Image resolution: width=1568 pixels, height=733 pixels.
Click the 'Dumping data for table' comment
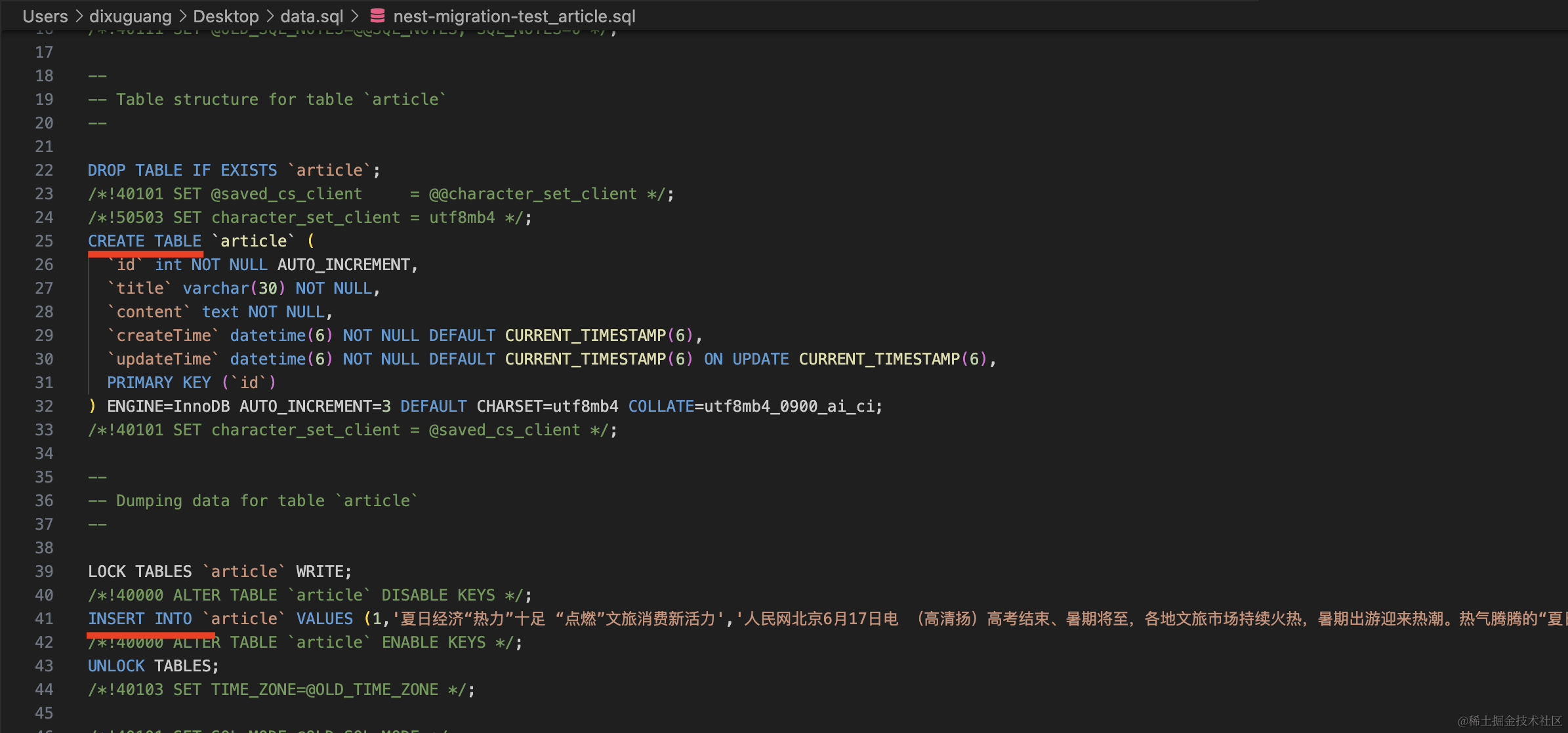(253, 501)
